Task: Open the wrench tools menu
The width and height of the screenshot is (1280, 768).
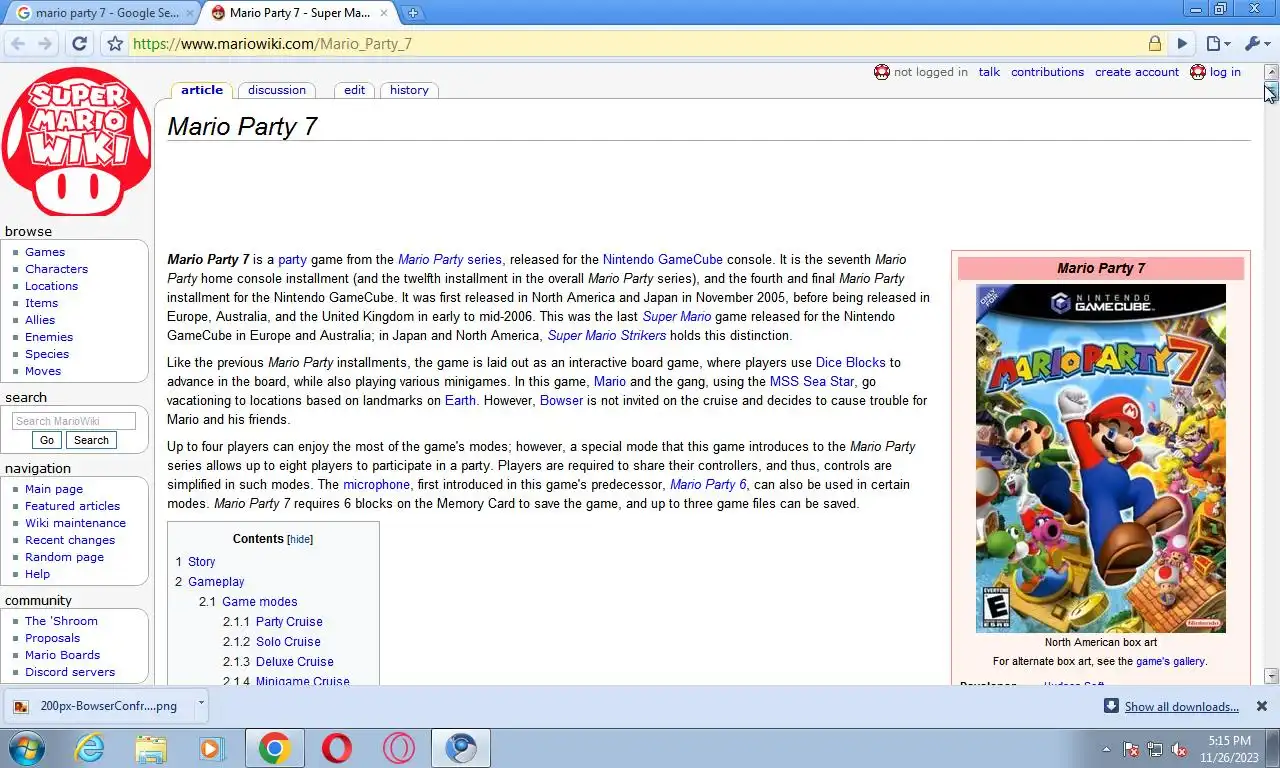Action: 1257,44
